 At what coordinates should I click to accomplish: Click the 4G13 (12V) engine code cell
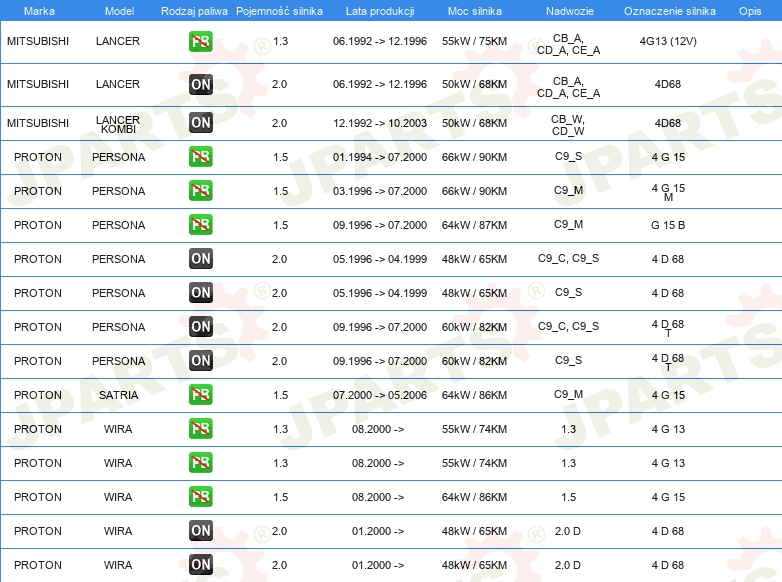point(668,43)
